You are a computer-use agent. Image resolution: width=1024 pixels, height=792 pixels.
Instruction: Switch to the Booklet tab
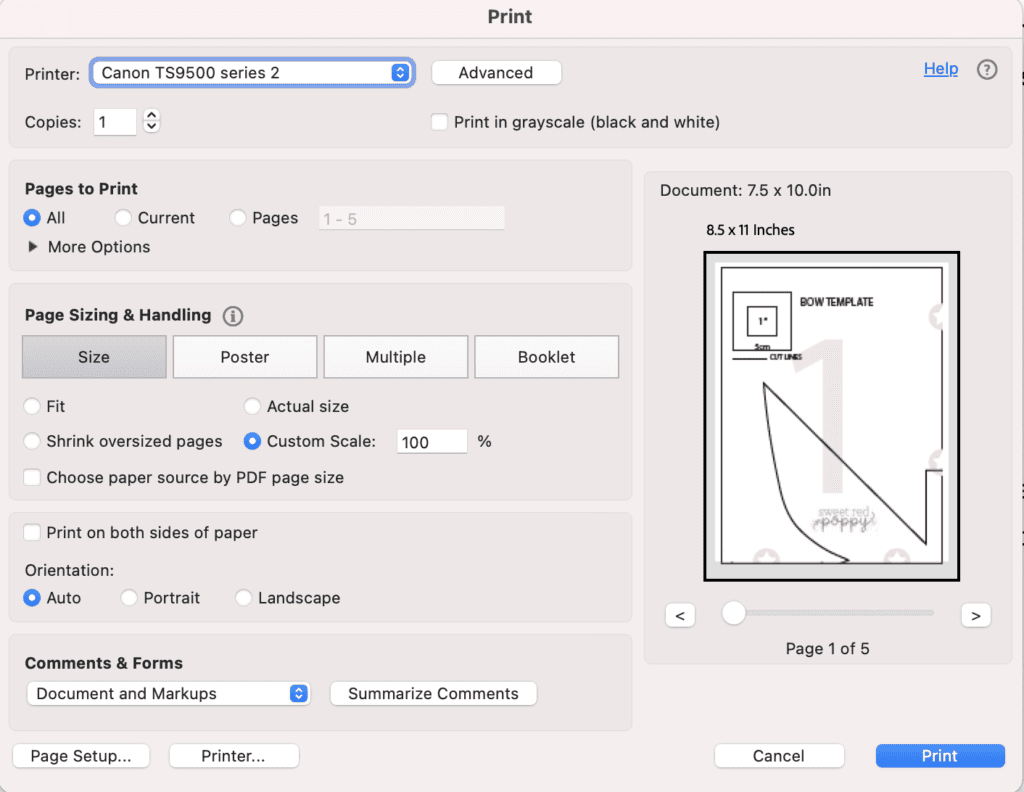click(546, 357)
